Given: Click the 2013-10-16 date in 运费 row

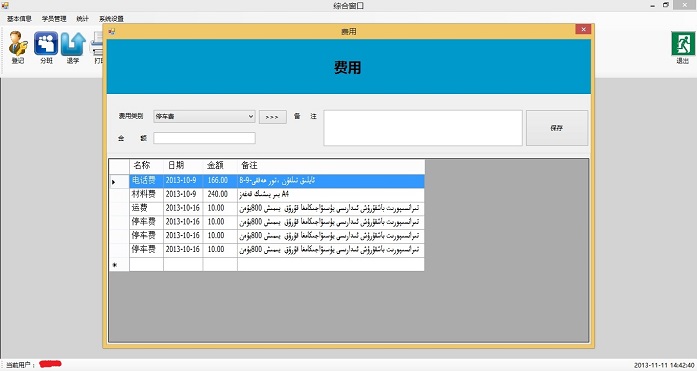Looking at the screenshot, I should [183, 208].
